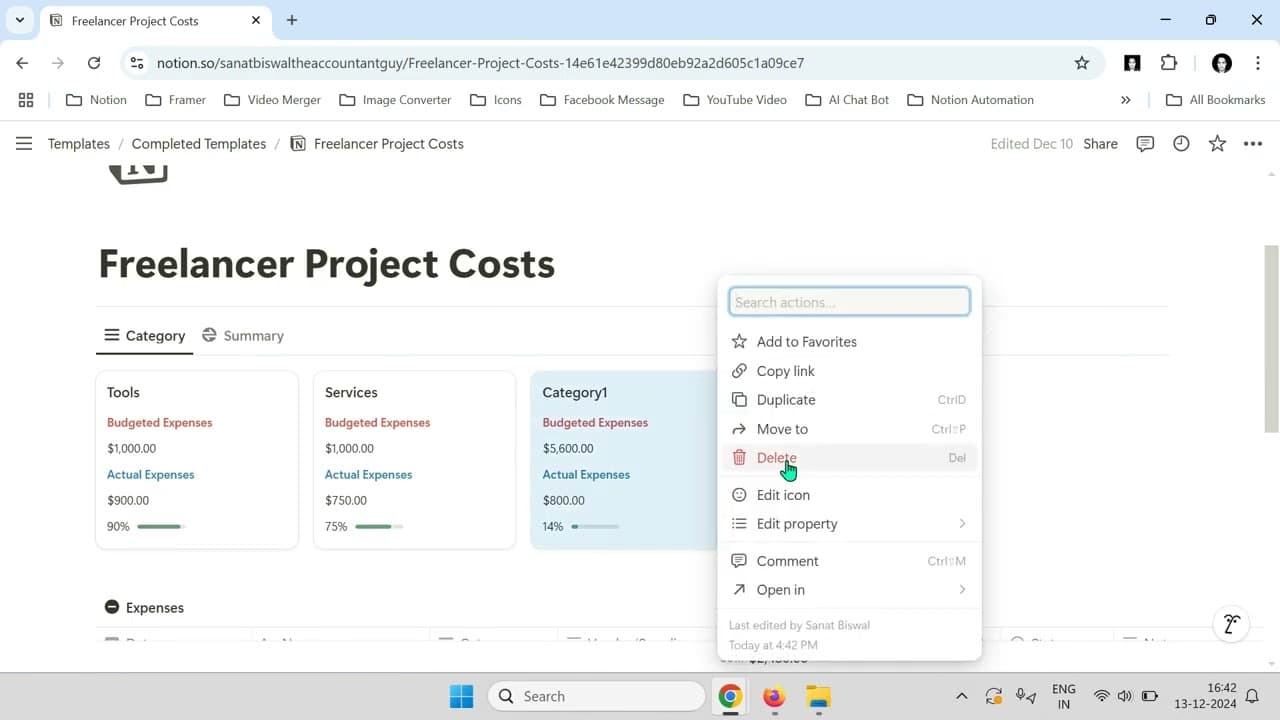The image size is (1280, 720).
Task: Open the Chrome extensions puzzle icon
Action: point(1169,63)
